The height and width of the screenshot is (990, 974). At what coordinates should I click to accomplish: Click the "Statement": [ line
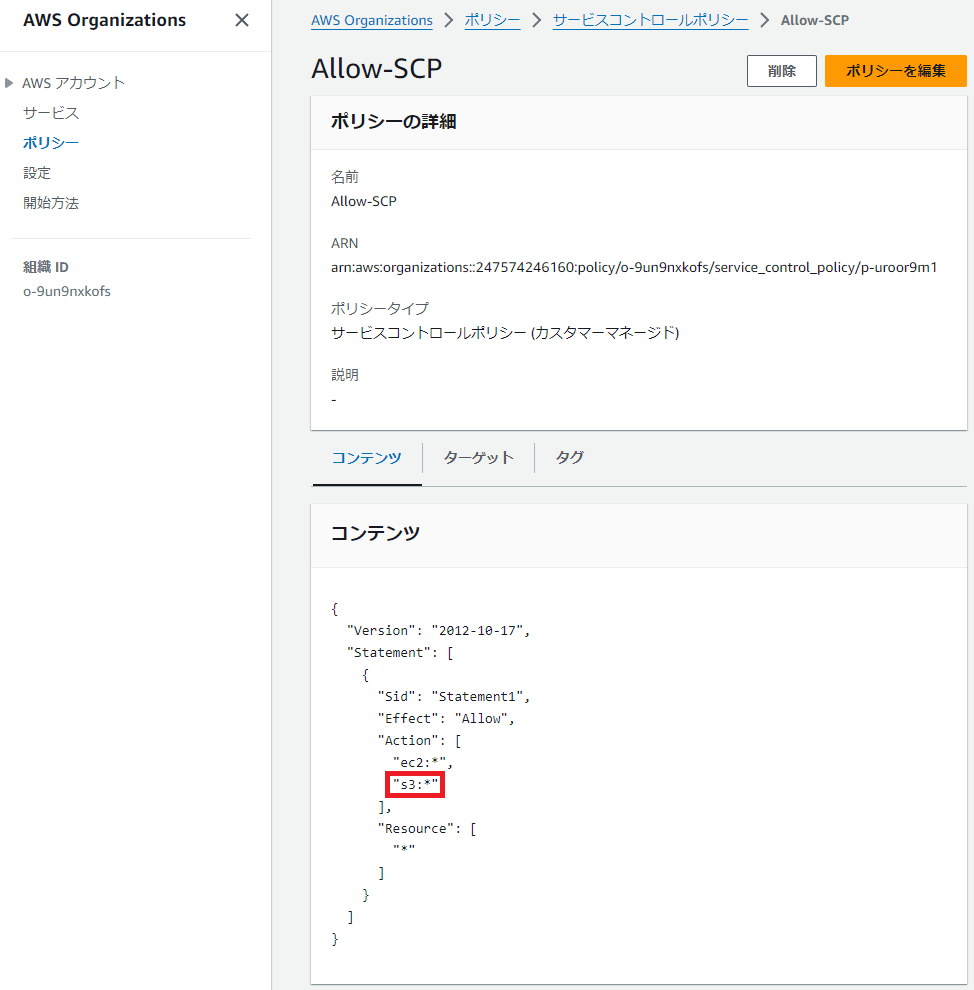click(400, 653)
